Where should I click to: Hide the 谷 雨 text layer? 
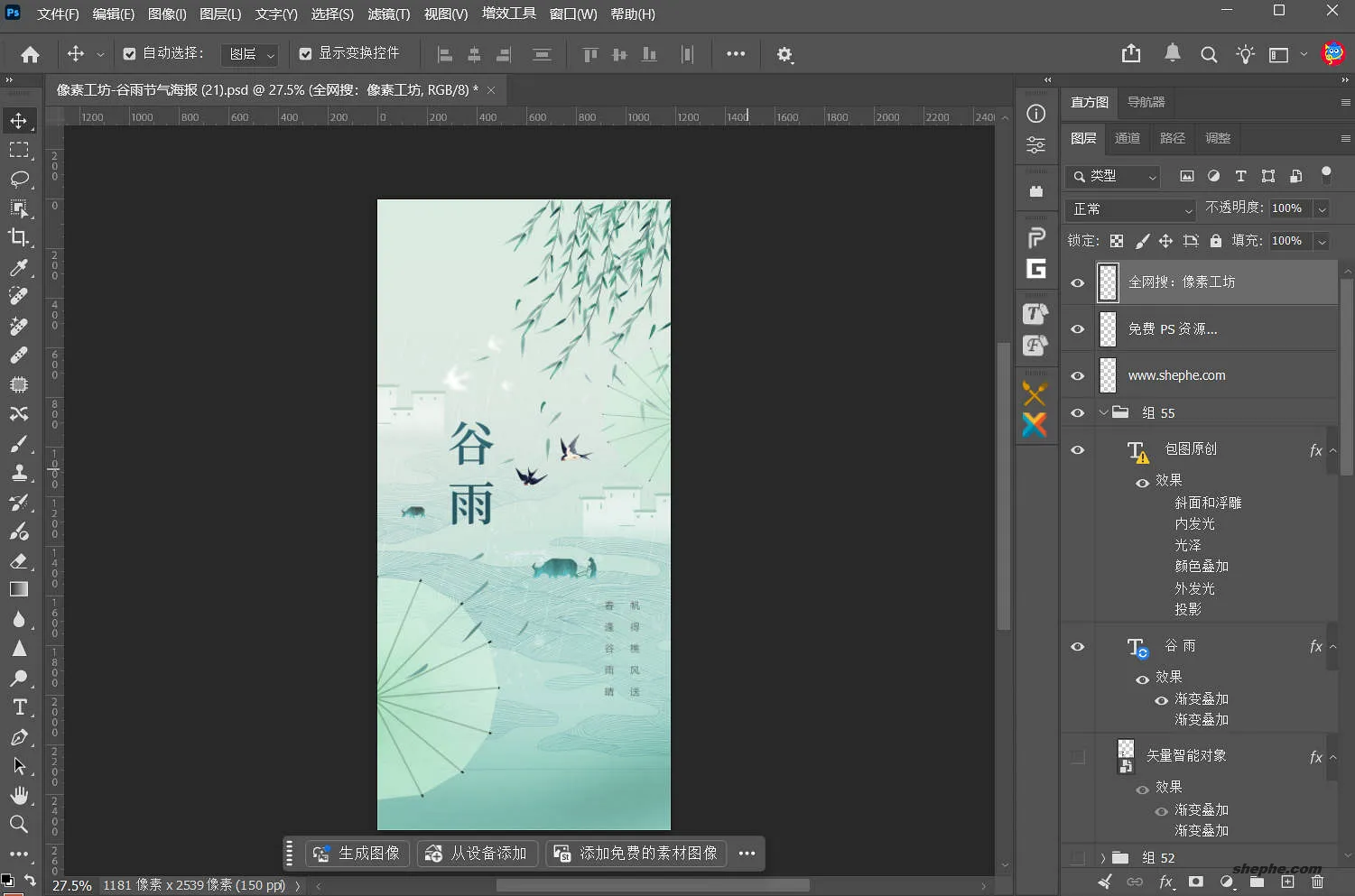coord(1078,646)
